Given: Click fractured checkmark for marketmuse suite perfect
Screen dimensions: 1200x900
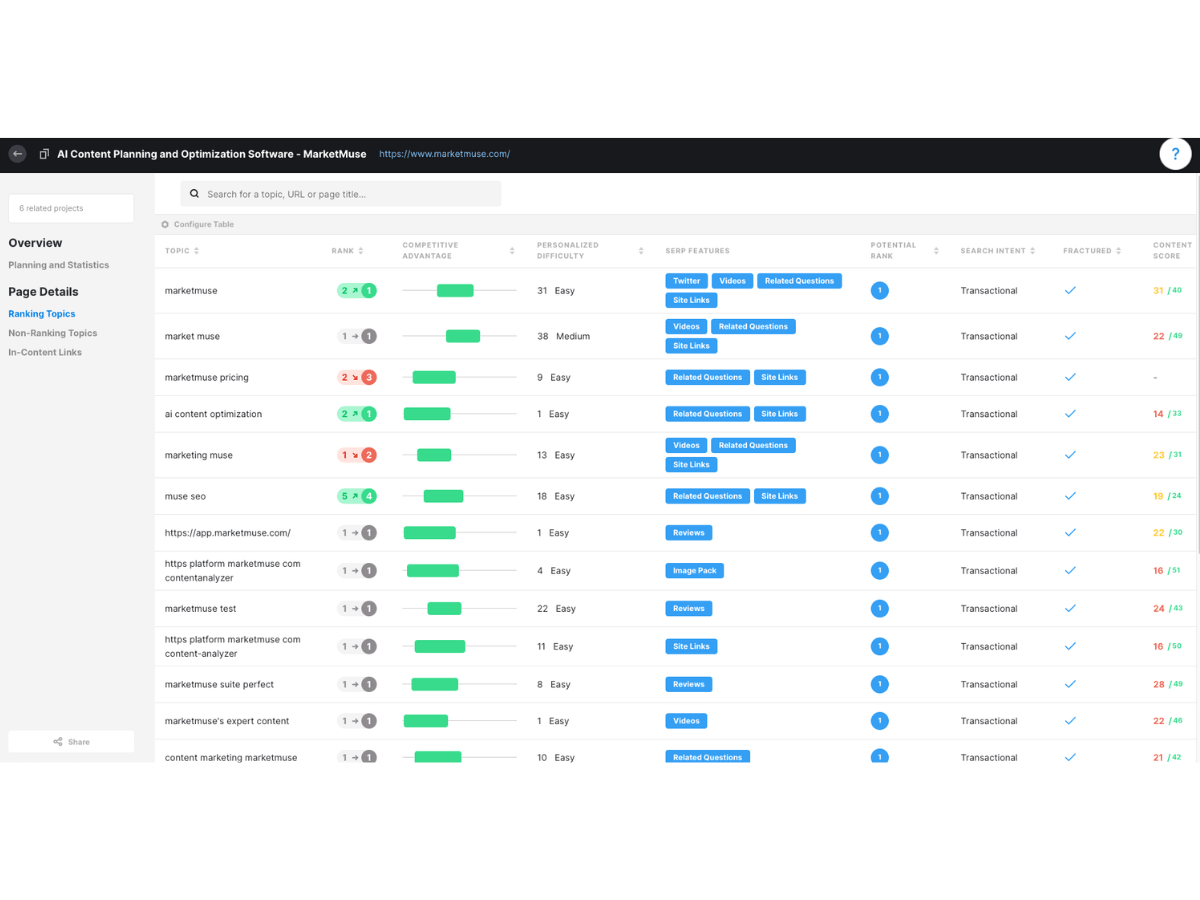Looking at the screenshot, I should coord(1070,685).
